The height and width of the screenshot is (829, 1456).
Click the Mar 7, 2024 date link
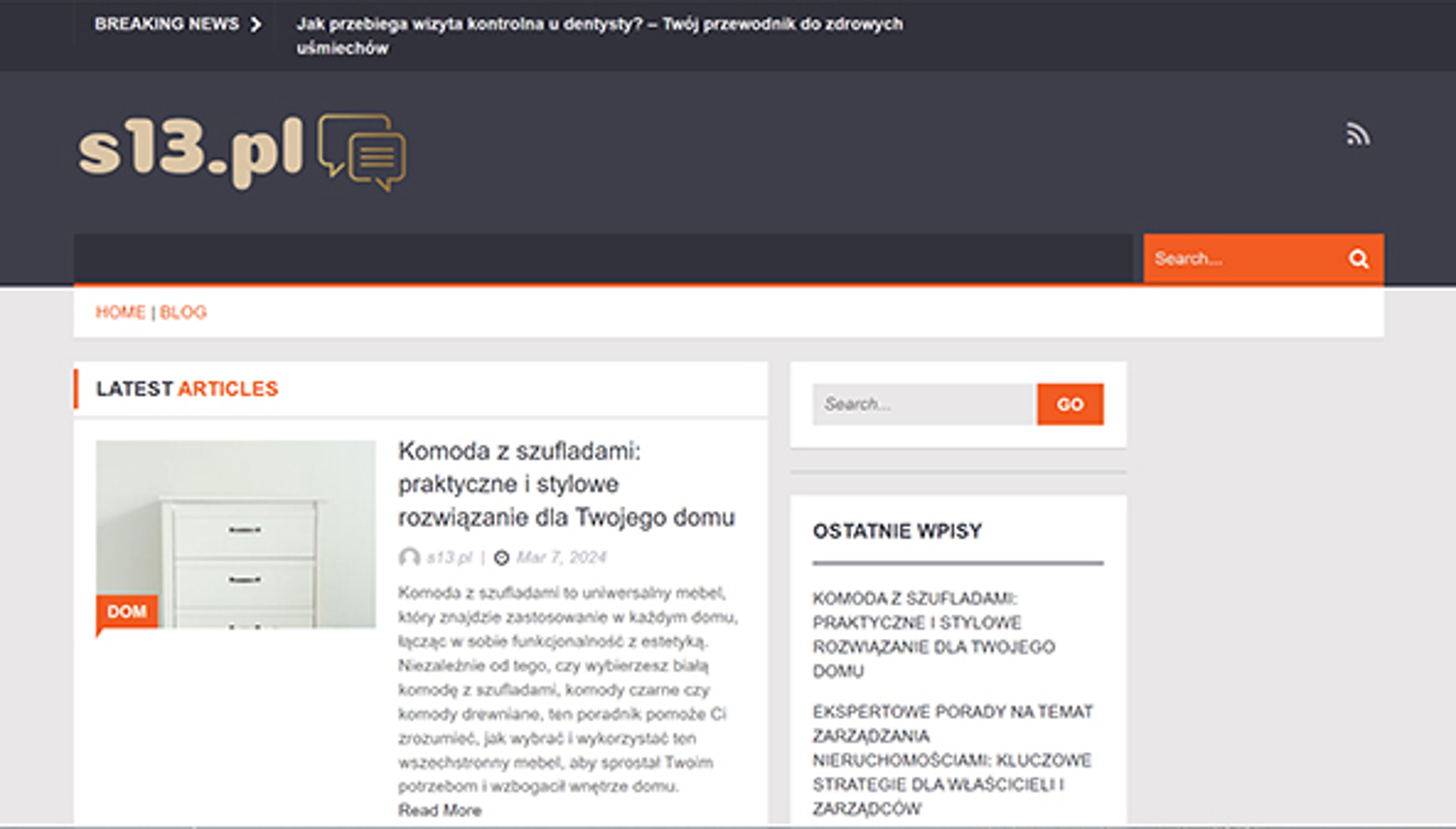click(x=561, y=557)
